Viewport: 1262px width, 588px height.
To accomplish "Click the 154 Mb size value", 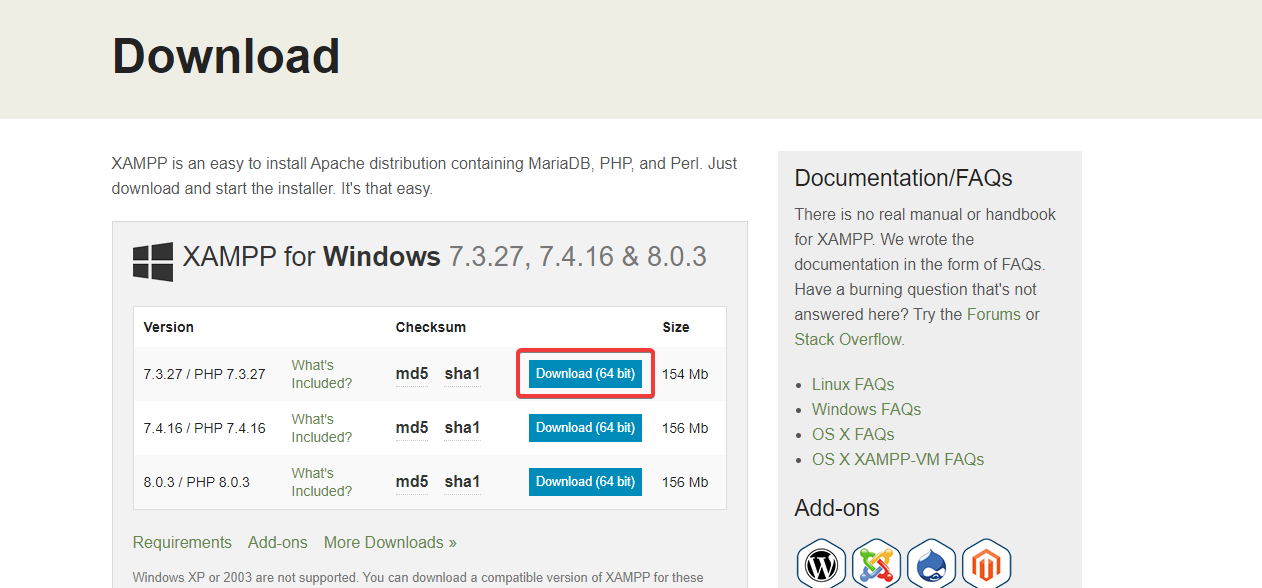I will coord(685,374).
